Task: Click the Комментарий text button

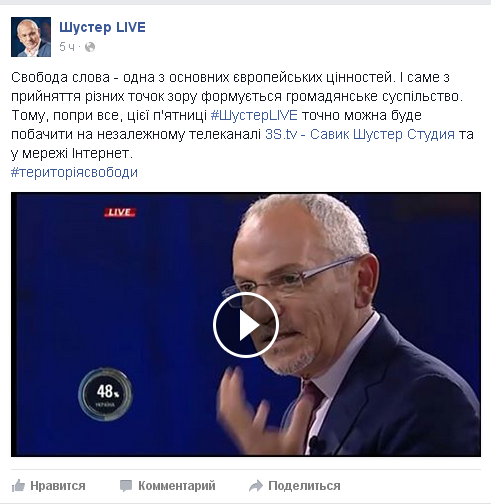Action: point(177,486)
